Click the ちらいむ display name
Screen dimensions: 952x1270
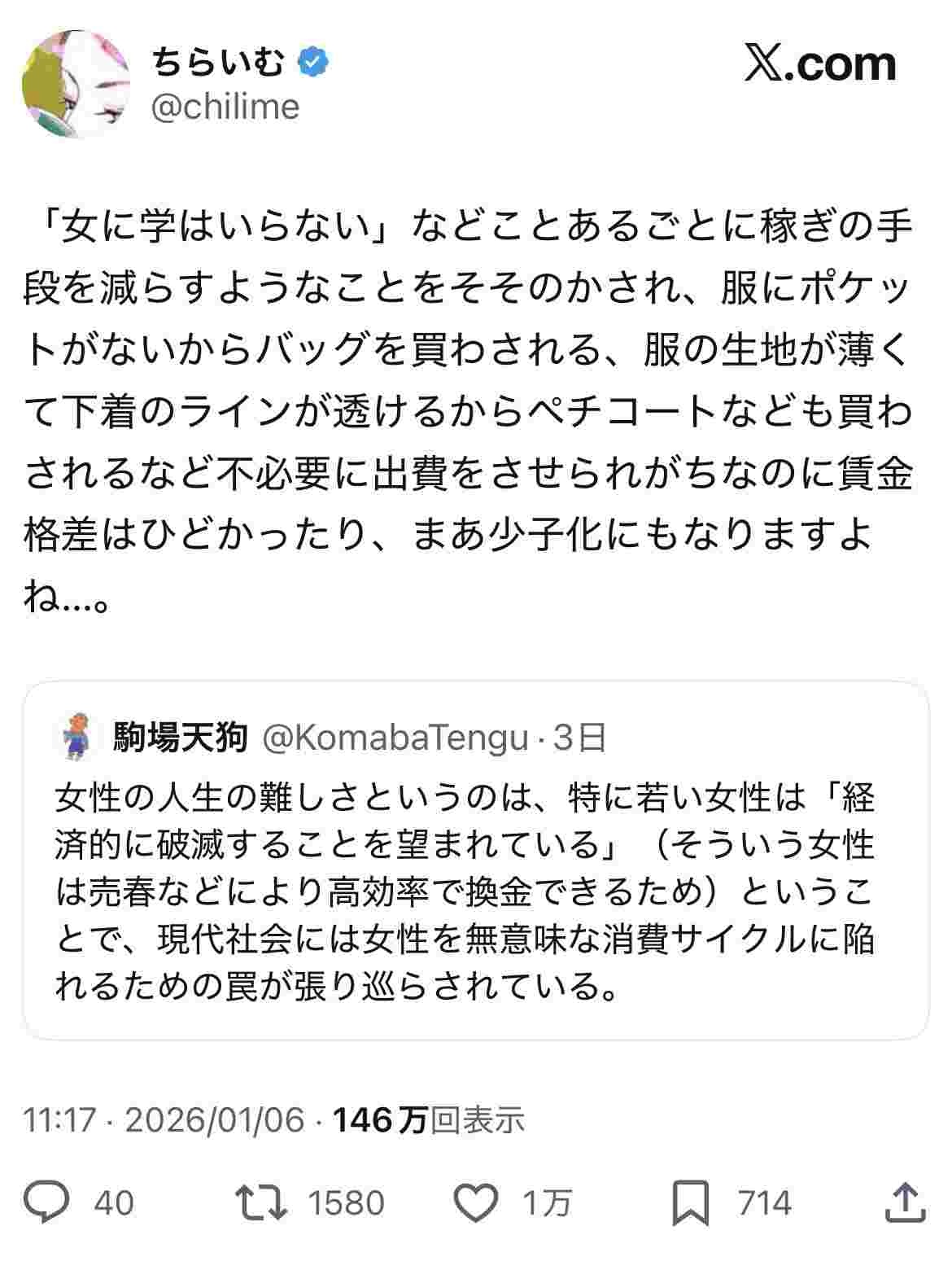click(217, 63)
